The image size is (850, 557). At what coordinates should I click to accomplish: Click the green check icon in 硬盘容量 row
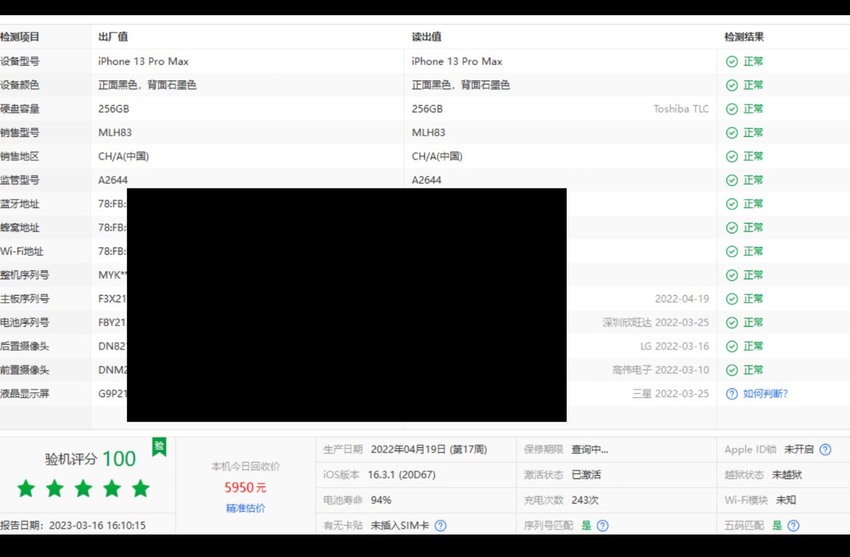pyautogui.click(x=732, y=109)
